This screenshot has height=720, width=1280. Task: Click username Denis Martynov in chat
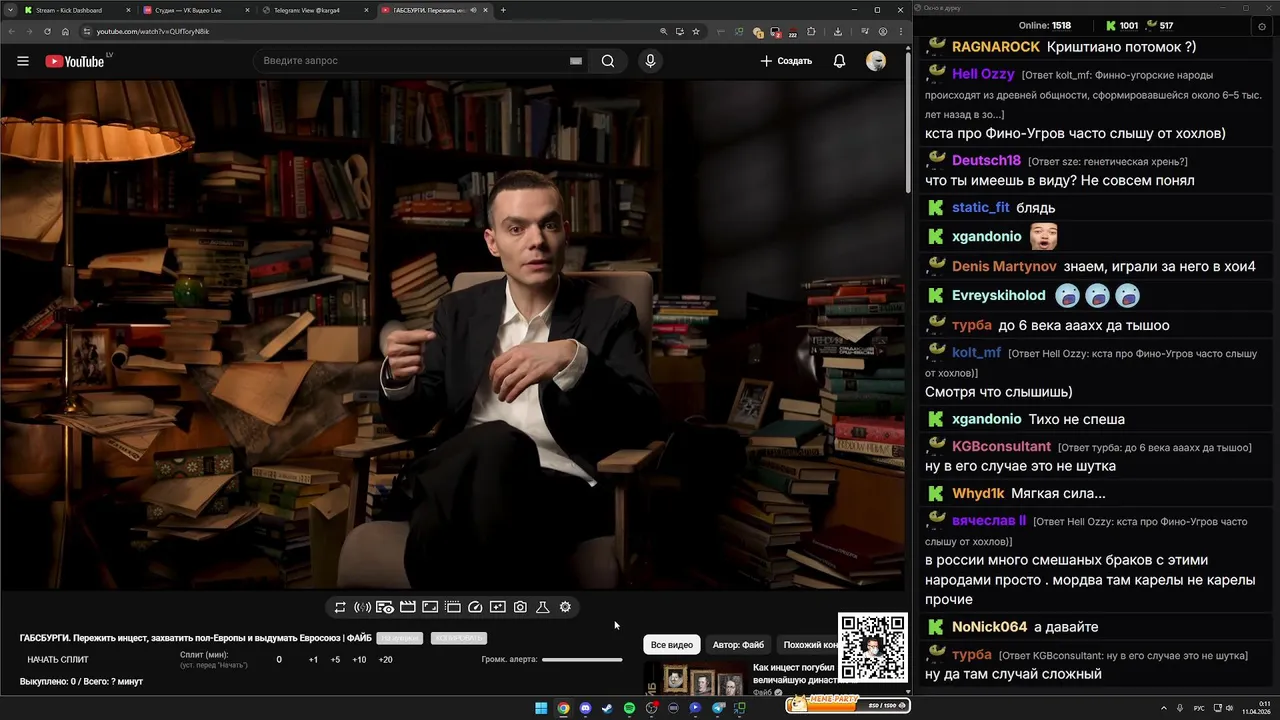tap(1004, 266)
